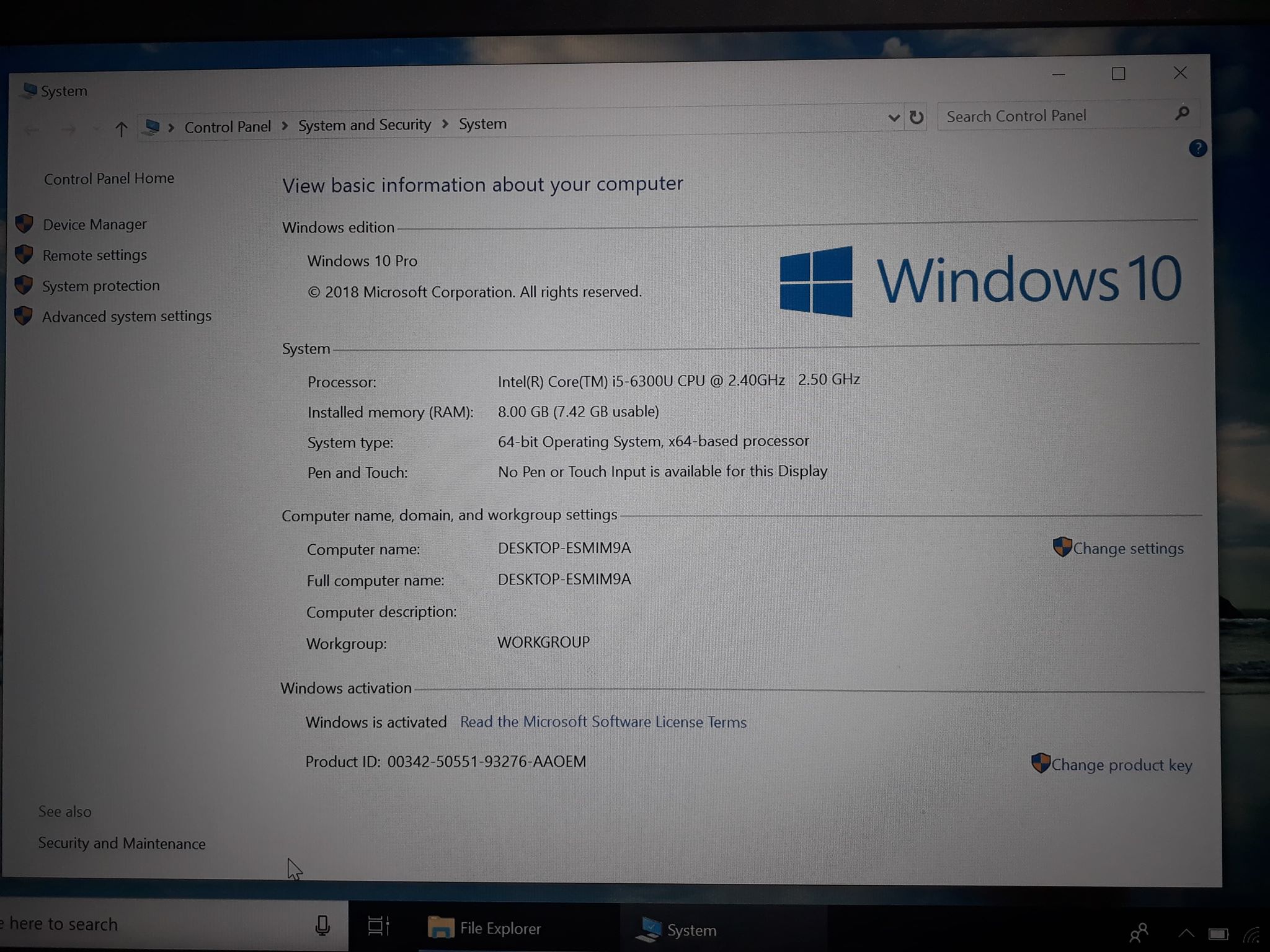
Task: Click Change product key link
Action: [1121, 765]
